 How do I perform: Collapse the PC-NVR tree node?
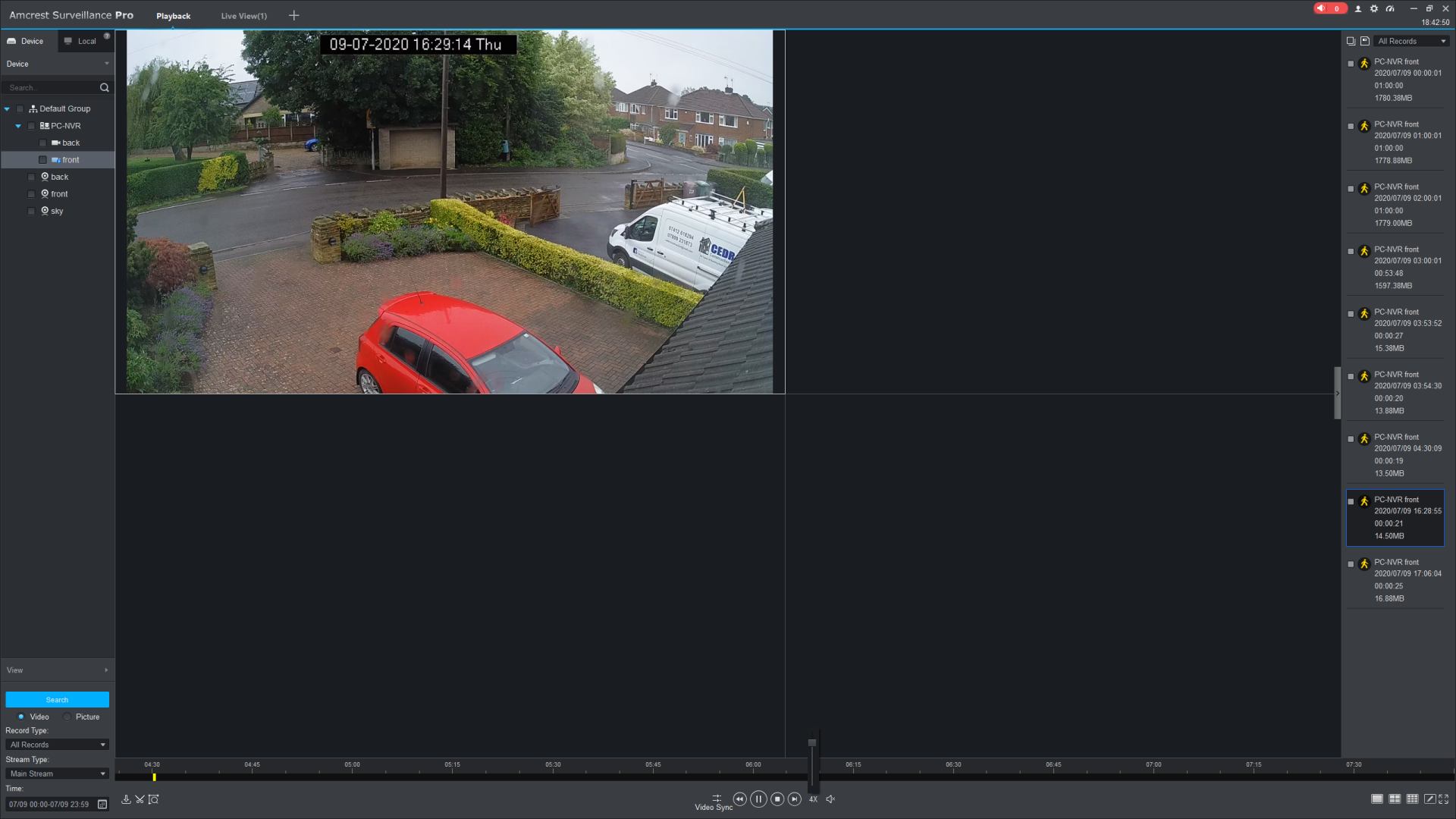(18, 126)
